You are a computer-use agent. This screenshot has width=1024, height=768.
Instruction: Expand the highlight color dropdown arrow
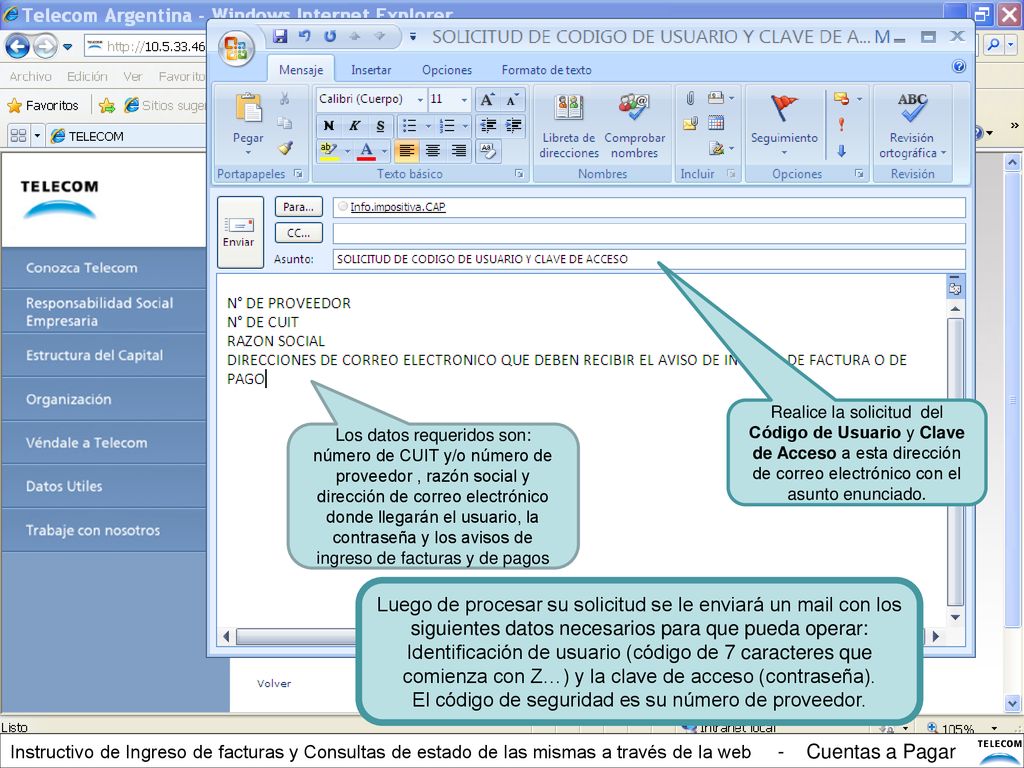coord(347,151)
